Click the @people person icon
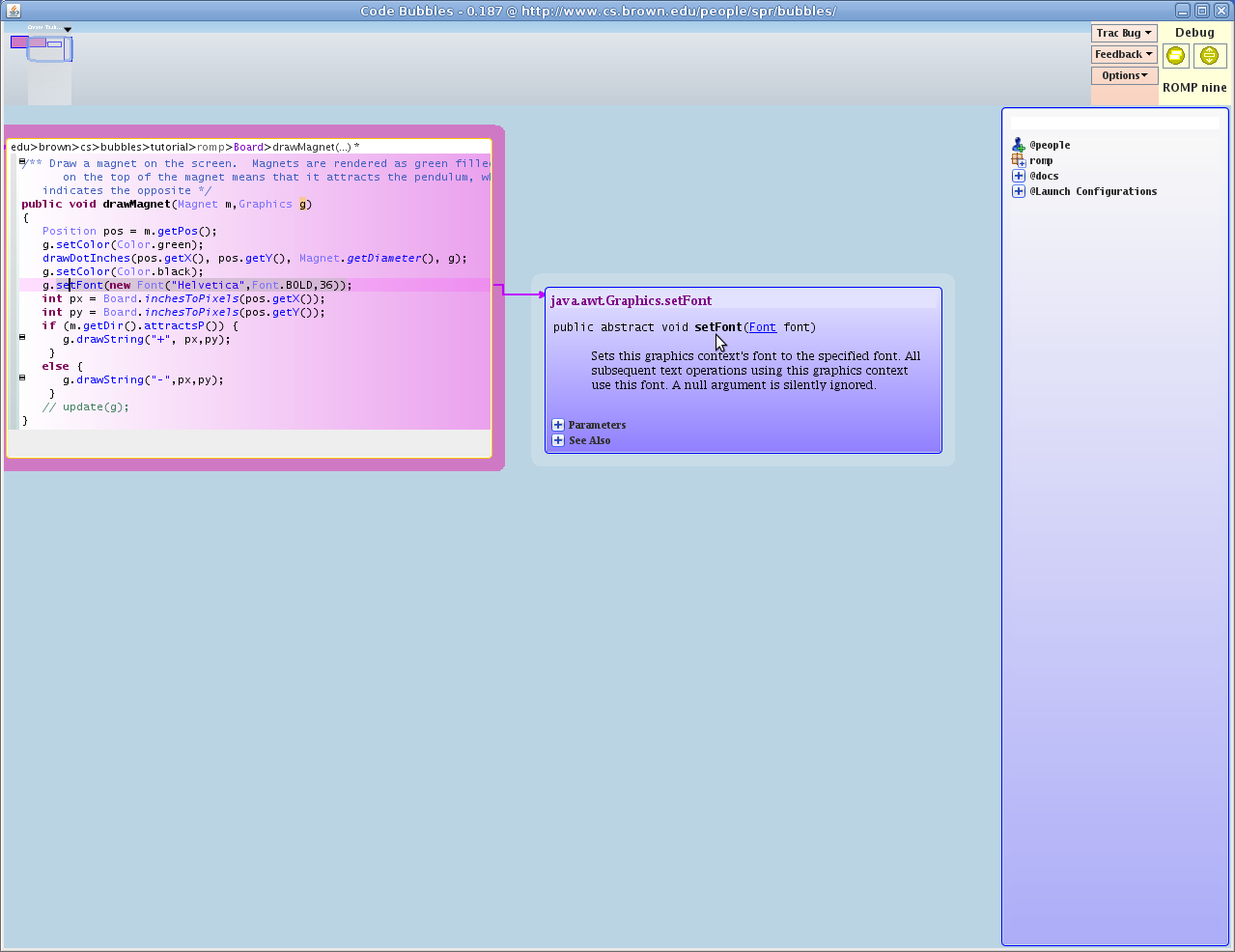This screenshot has height=952, width=1235. click(1018, 145)
